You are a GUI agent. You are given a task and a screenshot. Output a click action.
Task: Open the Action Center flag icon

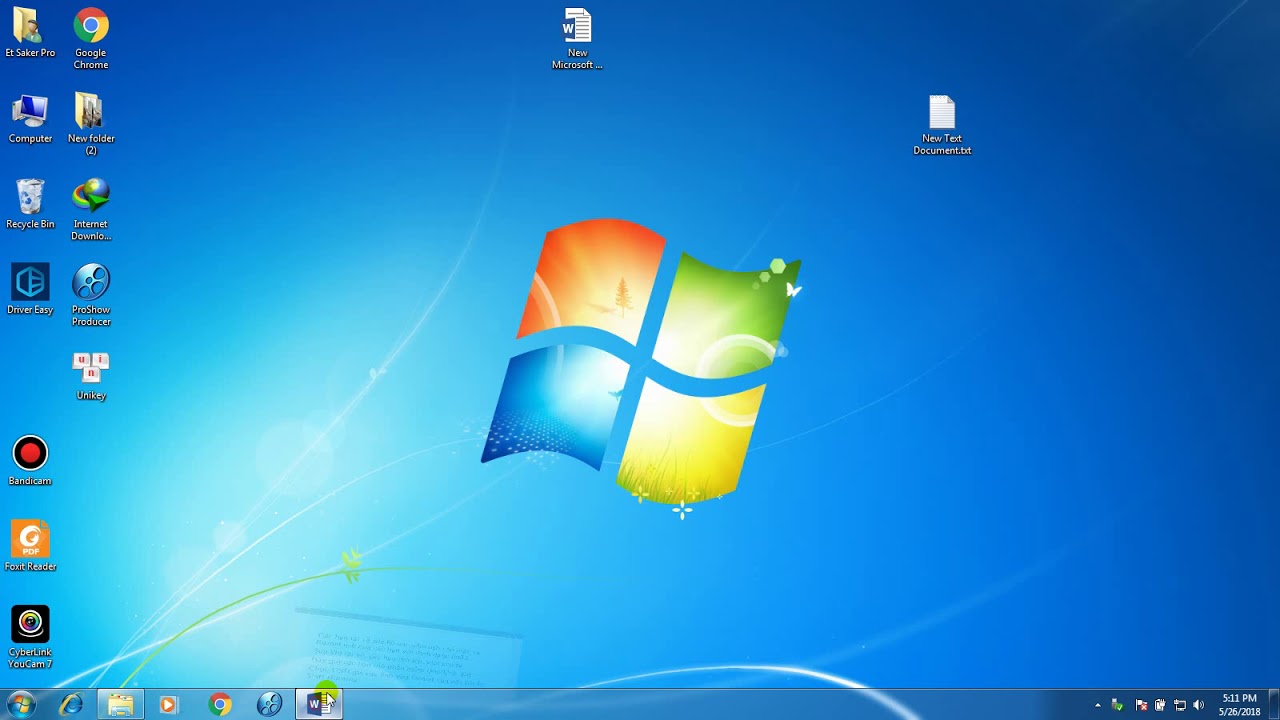point(1141,706)
